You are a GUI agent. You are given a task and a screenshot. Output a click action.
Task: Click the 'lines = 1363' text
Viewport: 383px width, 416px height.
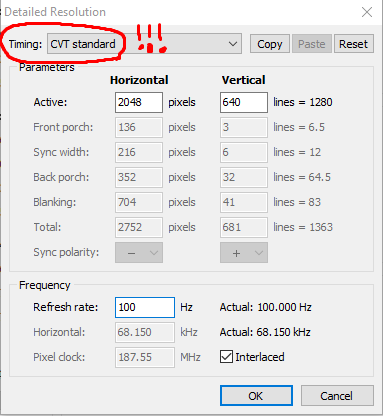coord(303,227)
